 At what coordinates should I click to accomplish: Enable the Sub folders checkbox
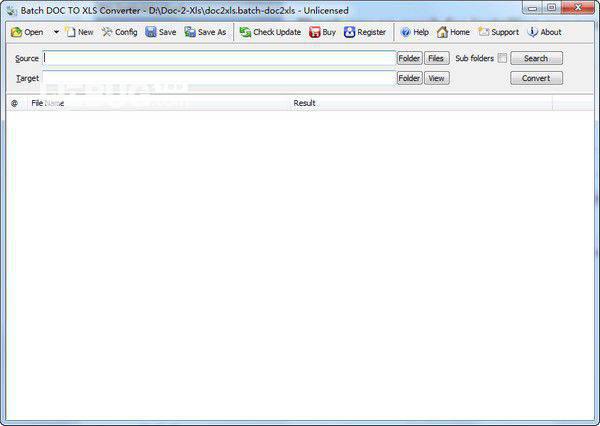(502, 58)
